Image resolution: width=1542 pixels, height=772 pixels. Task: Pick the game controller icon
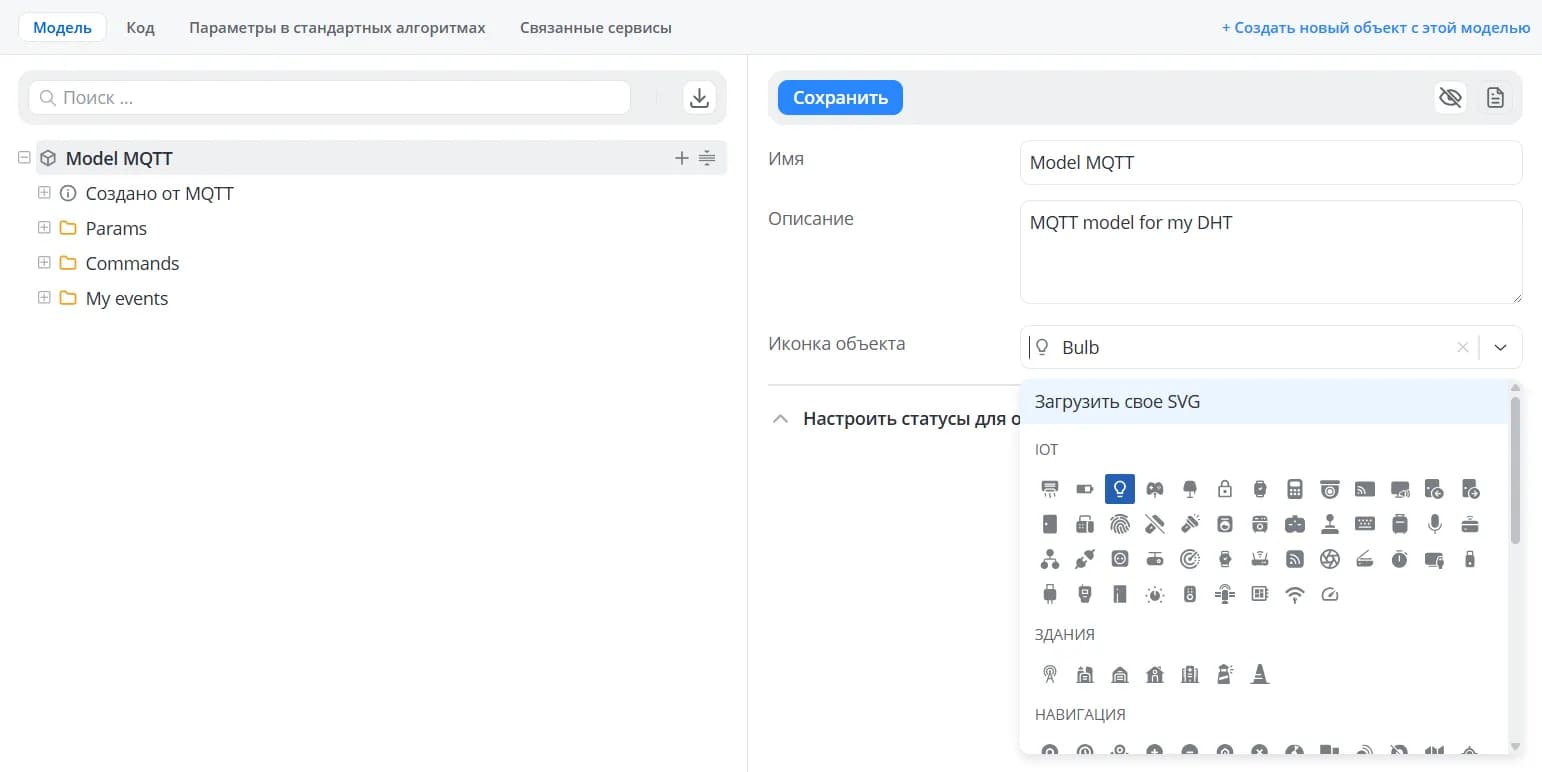[x=1155, y=489]
